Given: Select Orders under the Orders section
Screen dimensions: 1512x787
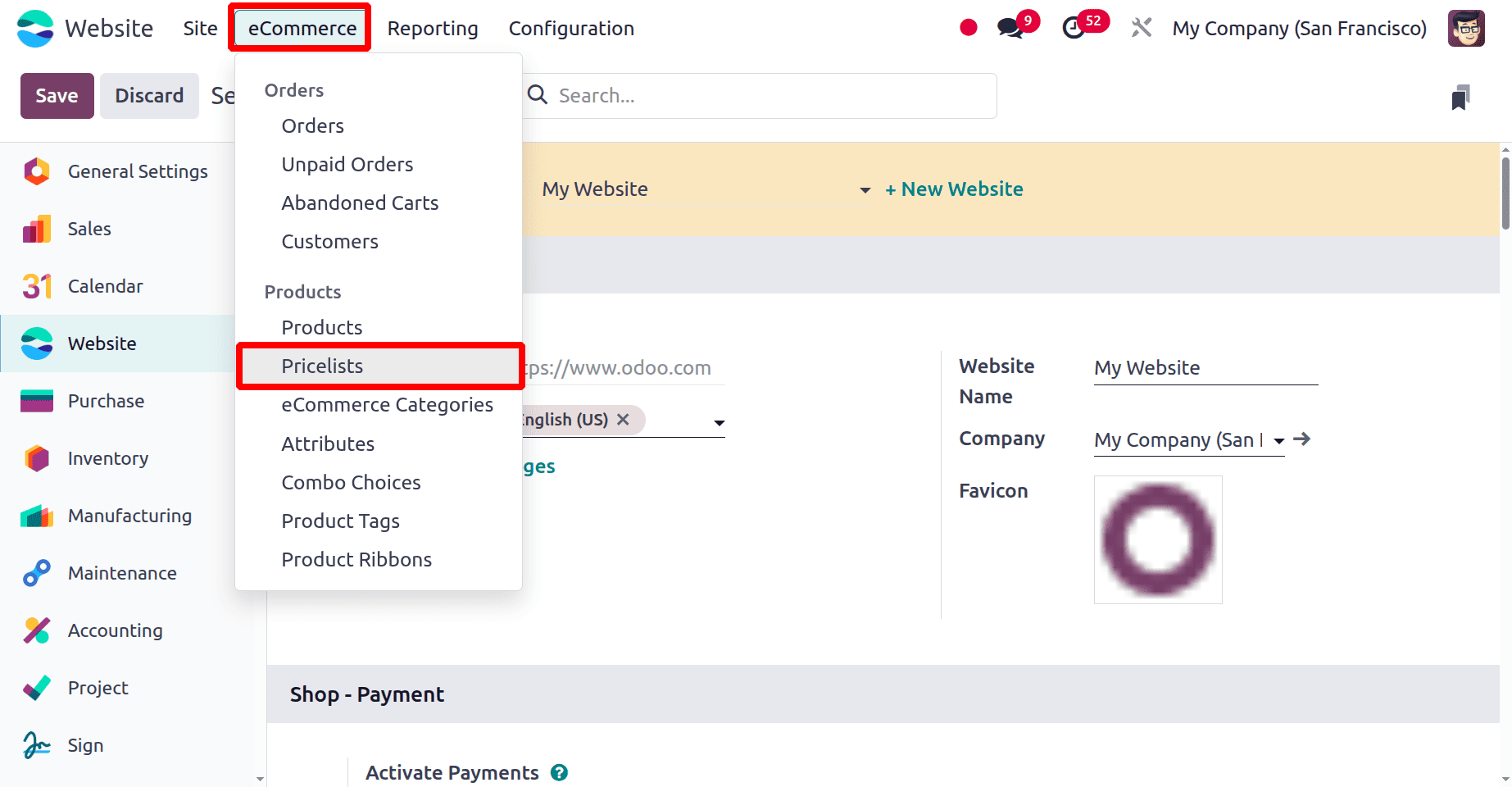Looking at the screenshot, I should click(379, 126).
